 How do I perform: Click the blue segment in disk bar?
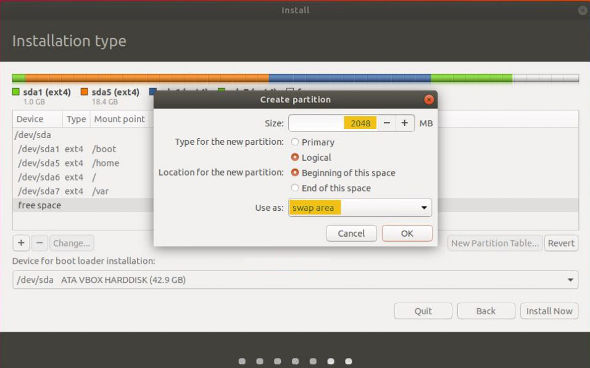[x=350, y=78]
